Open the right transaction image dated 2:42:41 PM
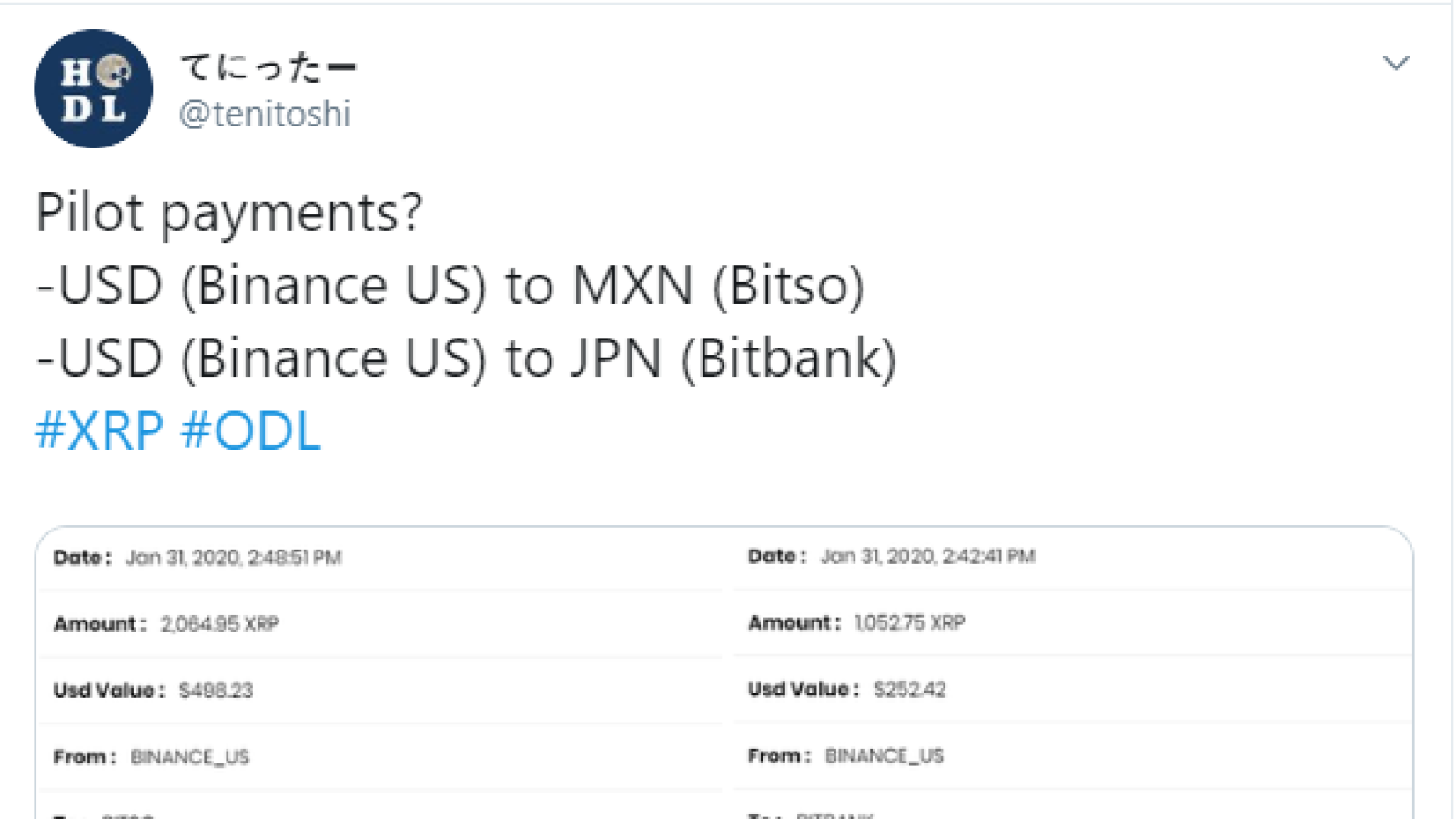Image resolution: width=1456 pixels, height=819 pixels. point(1072,673)
